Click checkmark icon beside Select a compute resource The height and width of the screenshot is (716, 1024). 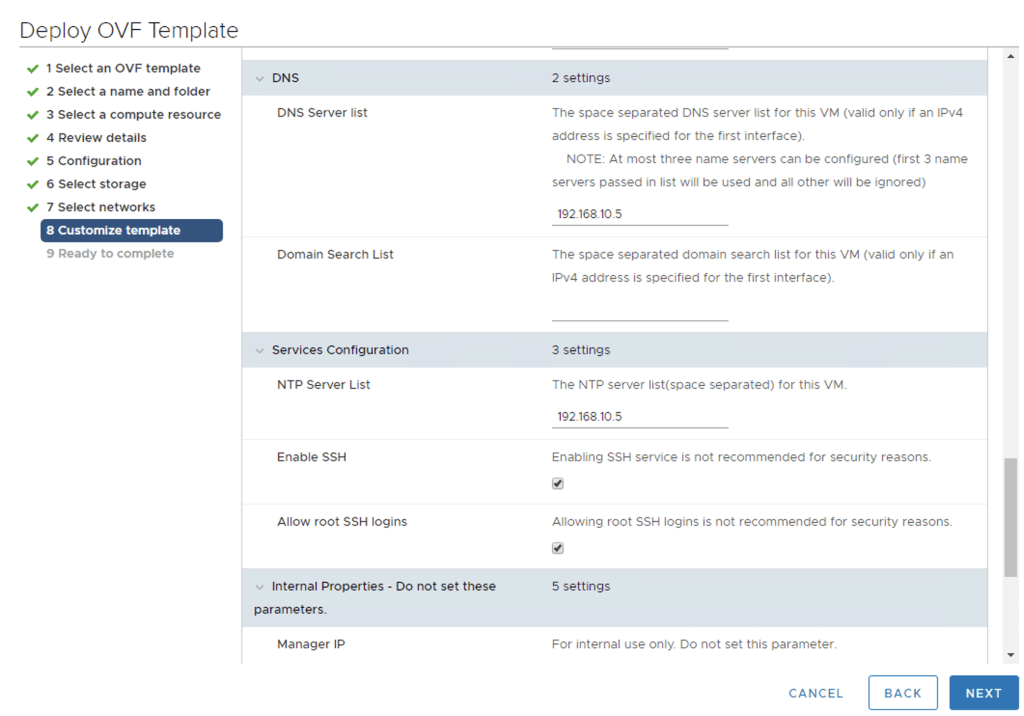tap(33, 115)
